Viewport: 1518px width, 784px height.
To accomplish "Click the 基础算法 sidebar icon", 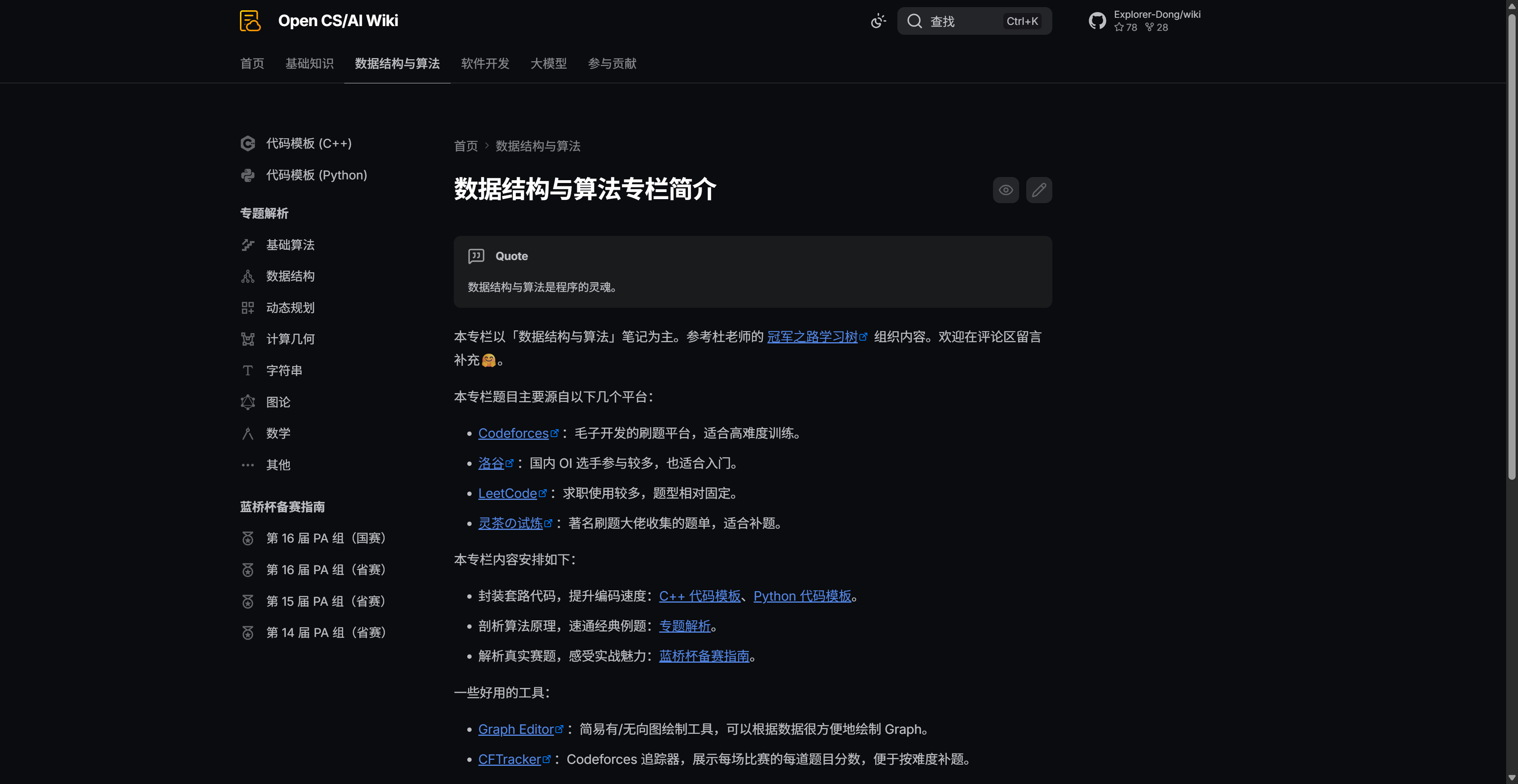I will (x=248, y=245).
